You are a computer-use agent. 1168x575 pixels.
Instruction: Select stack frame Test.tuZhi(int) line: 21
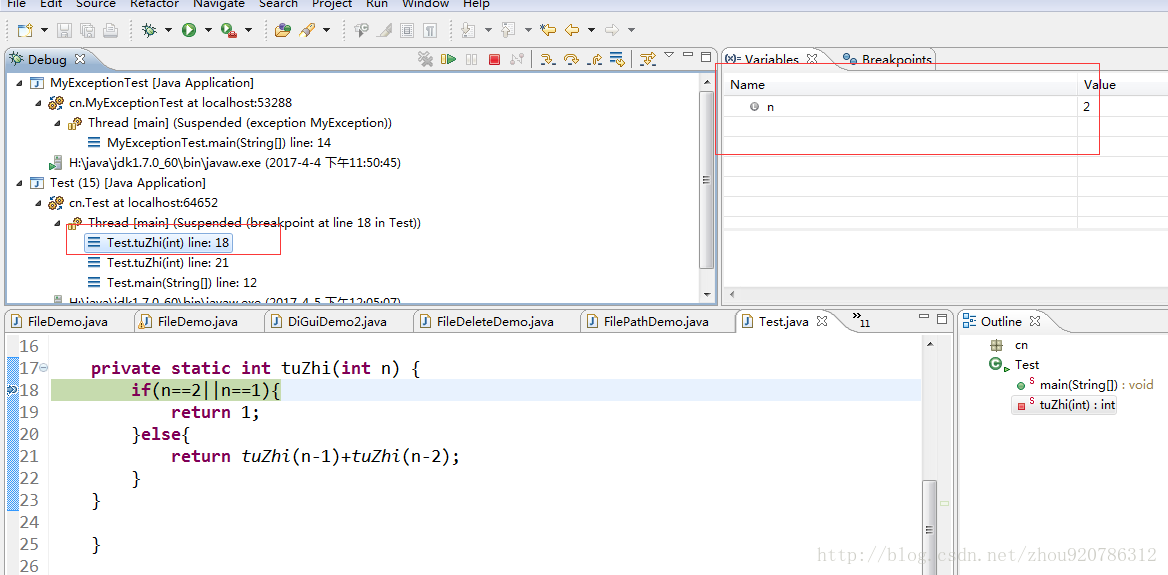158,262
